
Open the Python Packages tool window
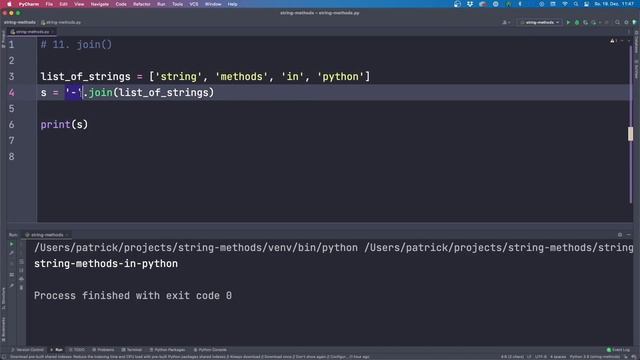[167, 350]
